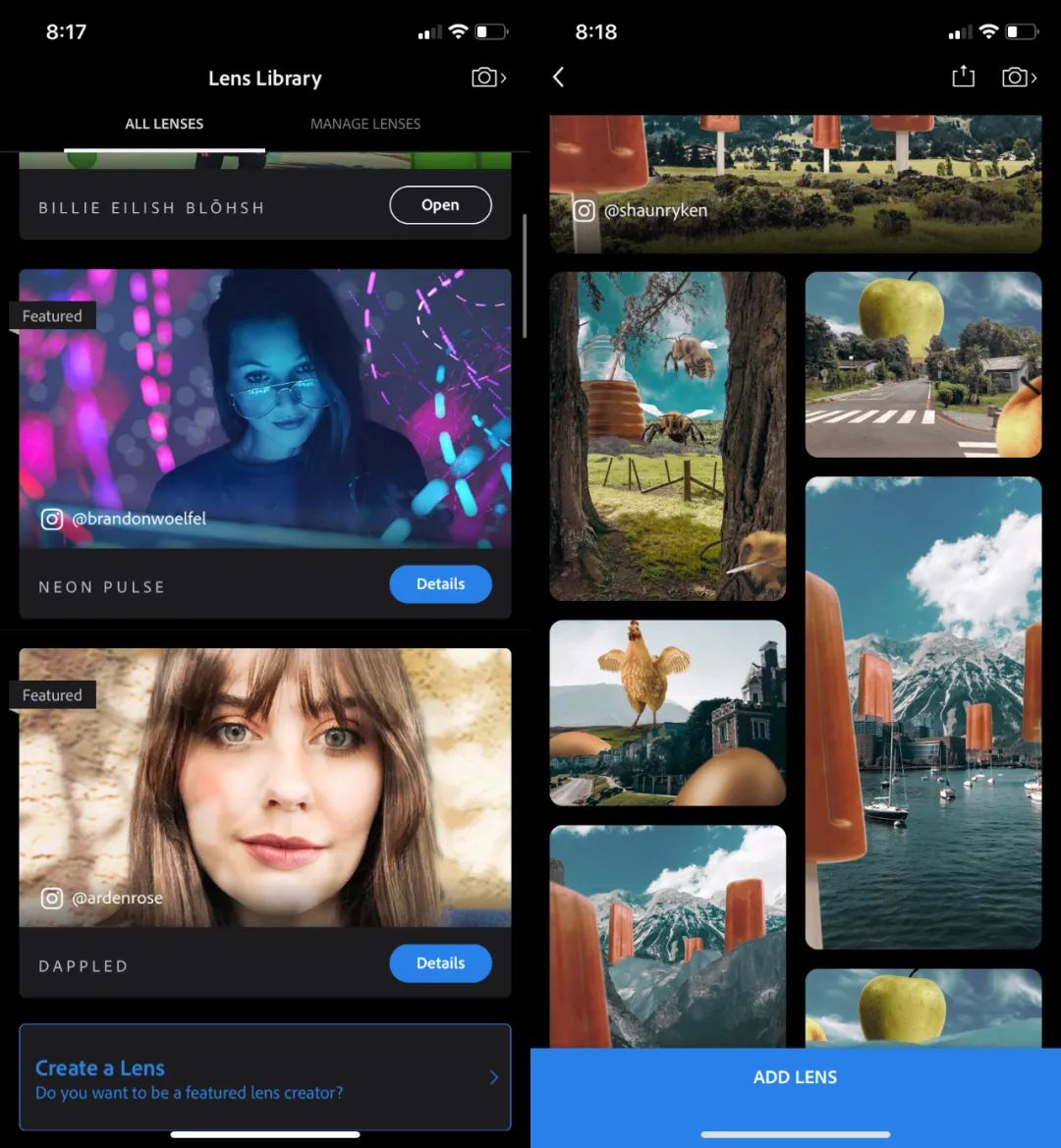
Task: Open the Billie Eilish Blohsh lens
Action: [x=440, y=205]
